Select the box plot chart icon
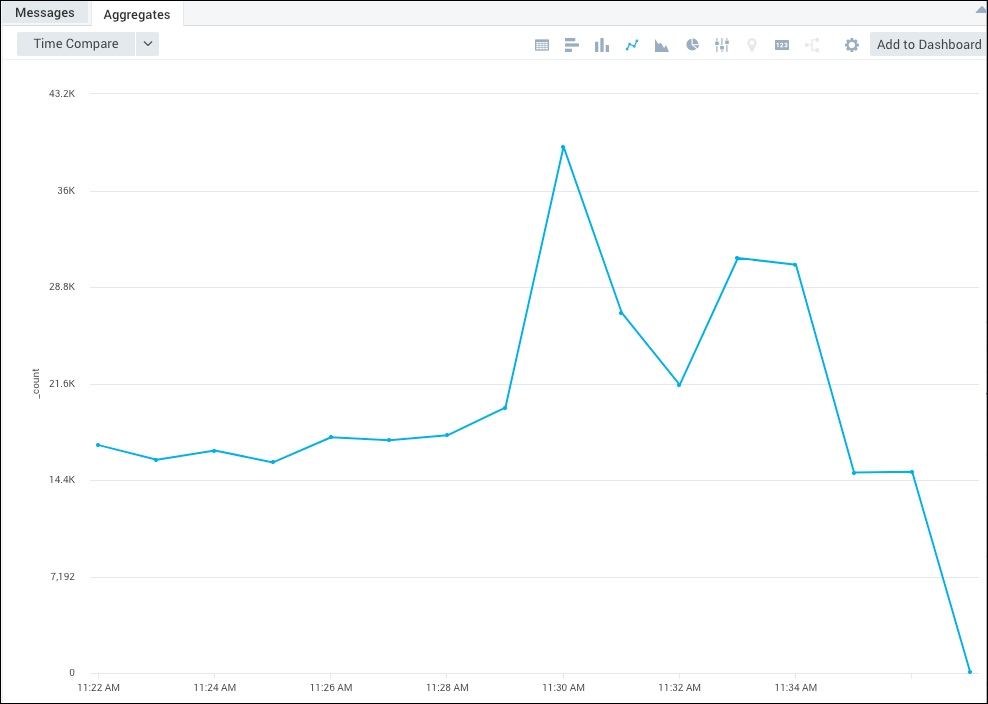The width and height of the screenshot is (988, 704). tap(722, 45)
